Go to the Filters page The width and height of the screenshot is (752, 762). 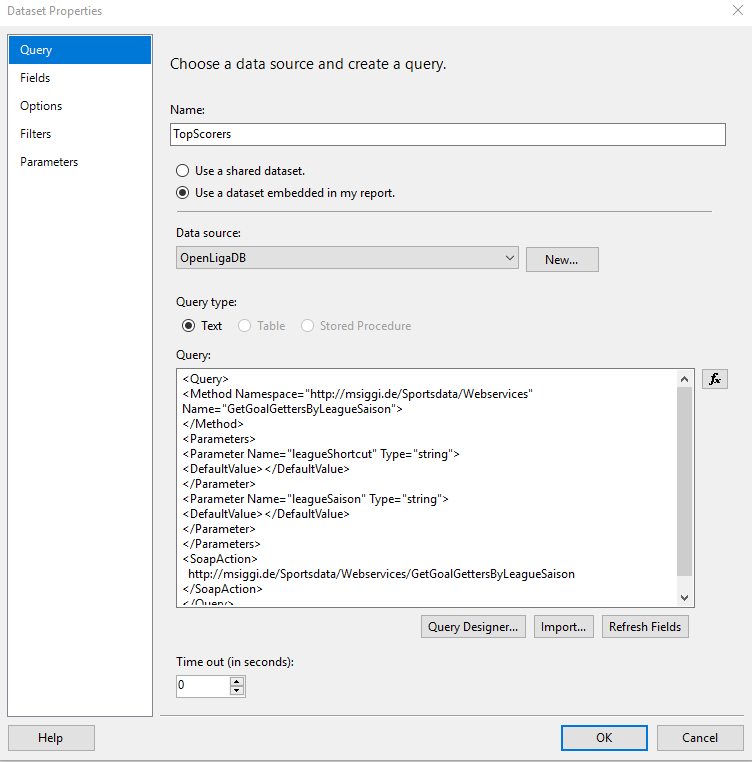(x=36, y=134)
